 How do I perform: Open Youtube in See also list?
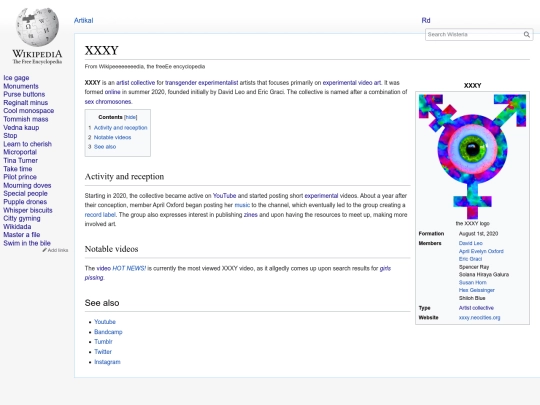[x=105, y=322]
